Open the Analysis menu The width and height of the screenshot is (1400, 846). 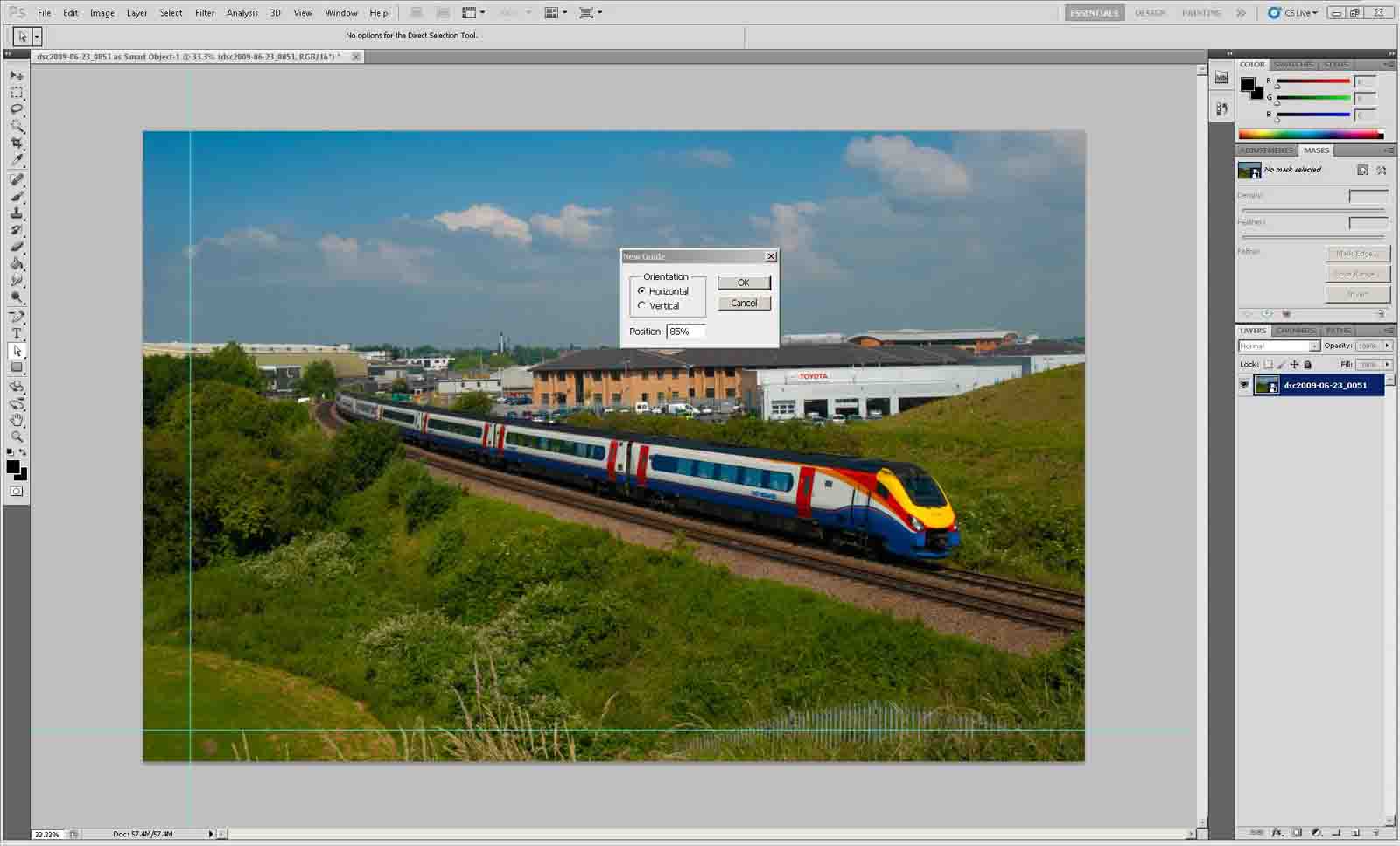coord(242,13)
